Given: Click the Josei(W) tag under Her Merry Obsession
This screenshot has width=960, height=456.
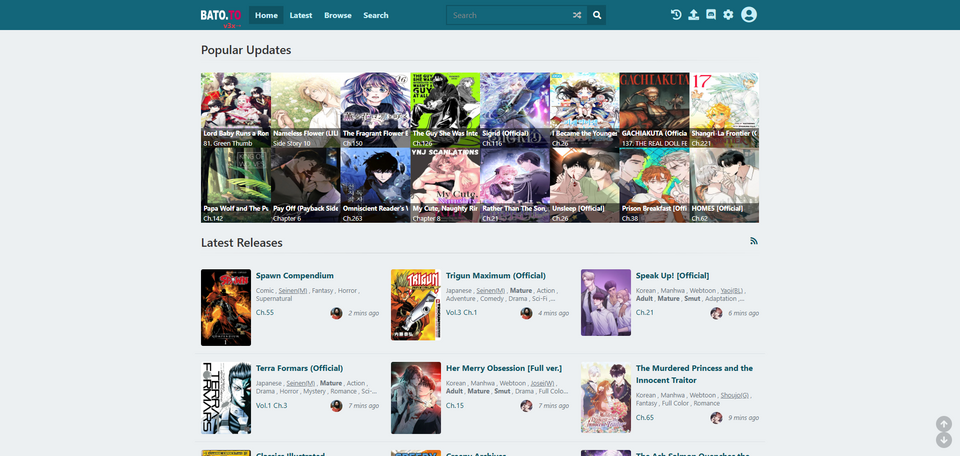Looking at the screenshot, I should [x=542, y=384].
